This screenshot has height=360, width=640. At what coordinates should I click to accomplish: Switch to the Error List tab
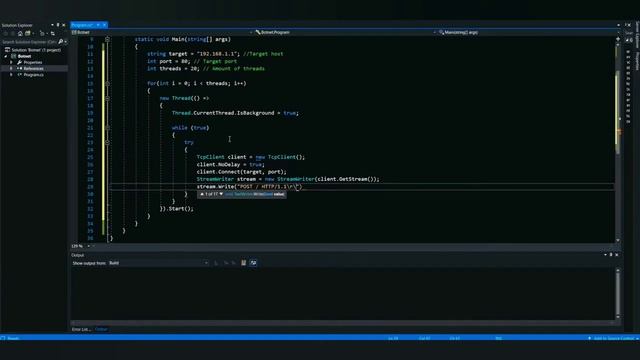pos(81,329)
